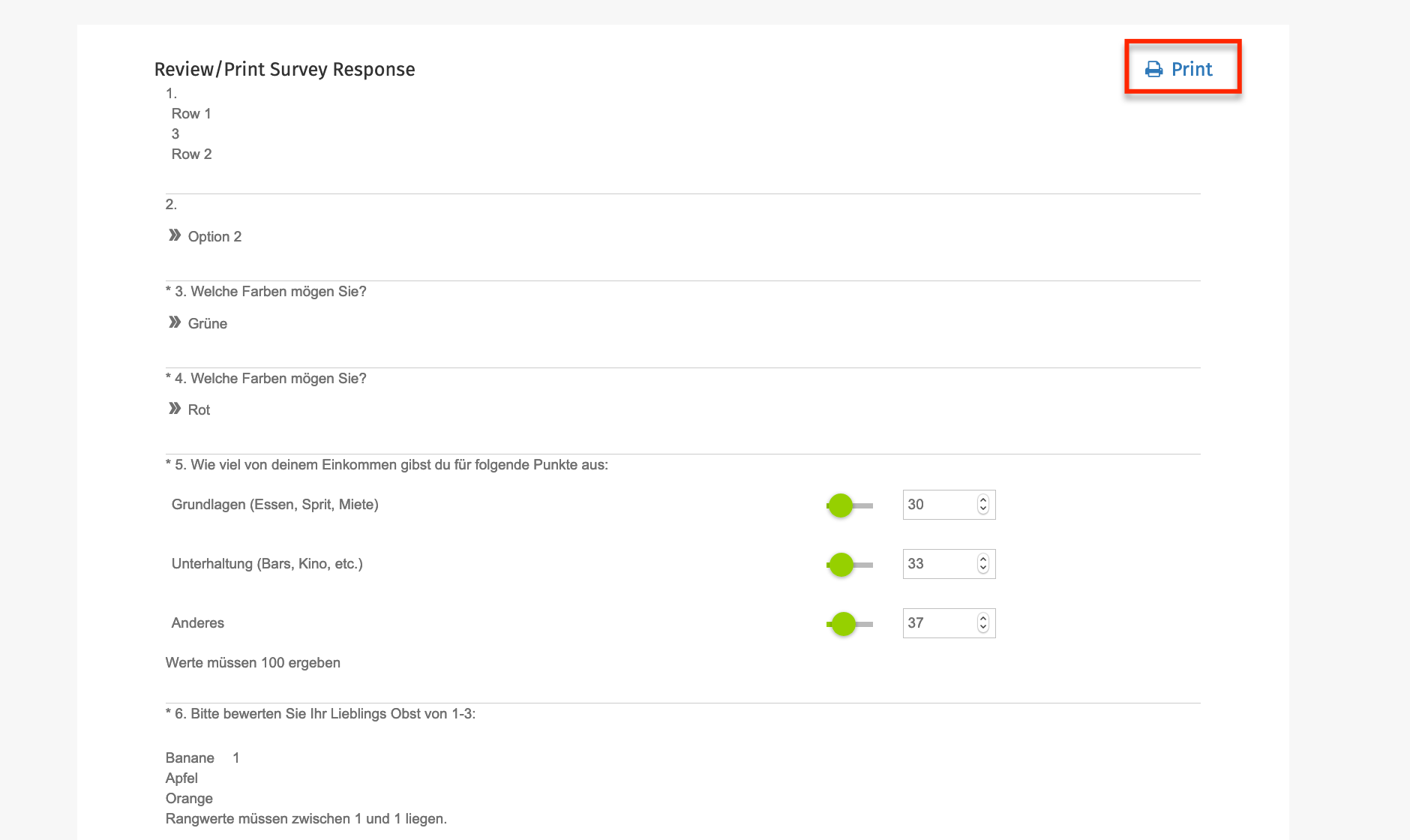The width and height of the screenshot is (1410, 840).
Task: Click the Grüne answer text
Action: (207, 324)
